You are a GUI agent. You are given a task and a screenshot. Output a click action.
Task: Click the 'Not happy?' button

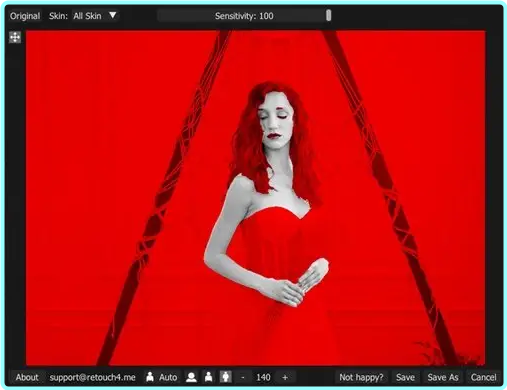coord(361,377)
